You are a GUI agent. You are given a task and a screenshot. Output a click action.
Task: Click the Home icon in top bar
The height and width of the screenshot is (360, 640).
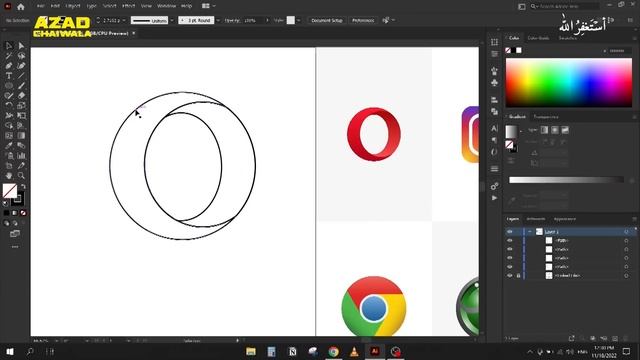point(20,7)
